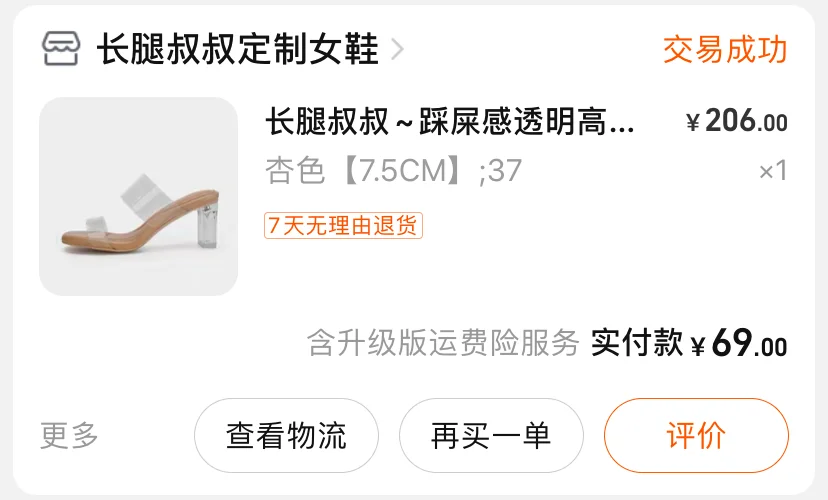828x500 pixels.
Task: Click 再买一单 button
Action: 491,436
